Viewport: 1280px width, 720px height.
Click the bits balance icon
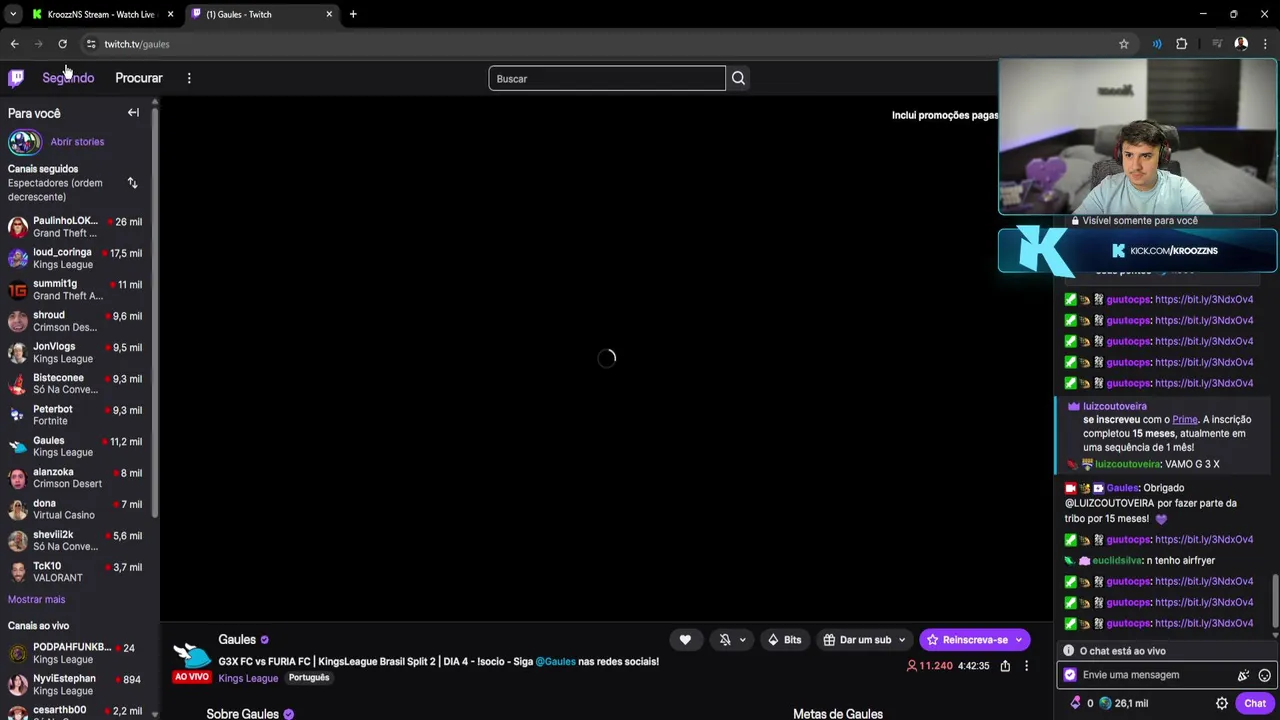(x=1076, y=703)
